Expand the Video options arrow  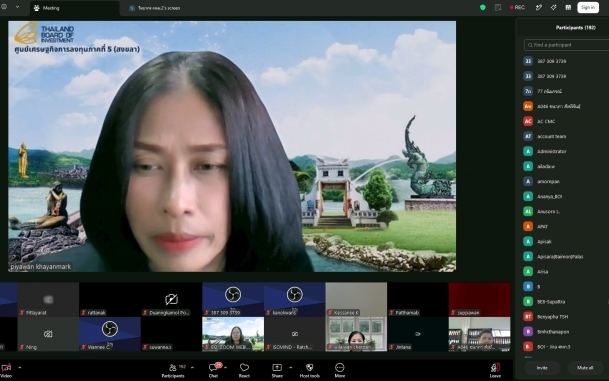point(19,367)
